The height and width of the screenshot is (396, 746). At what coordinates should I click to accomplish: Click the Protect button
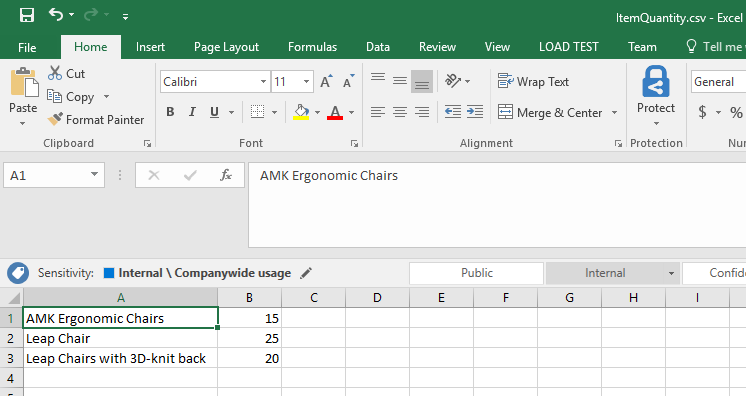click(656, 95)
